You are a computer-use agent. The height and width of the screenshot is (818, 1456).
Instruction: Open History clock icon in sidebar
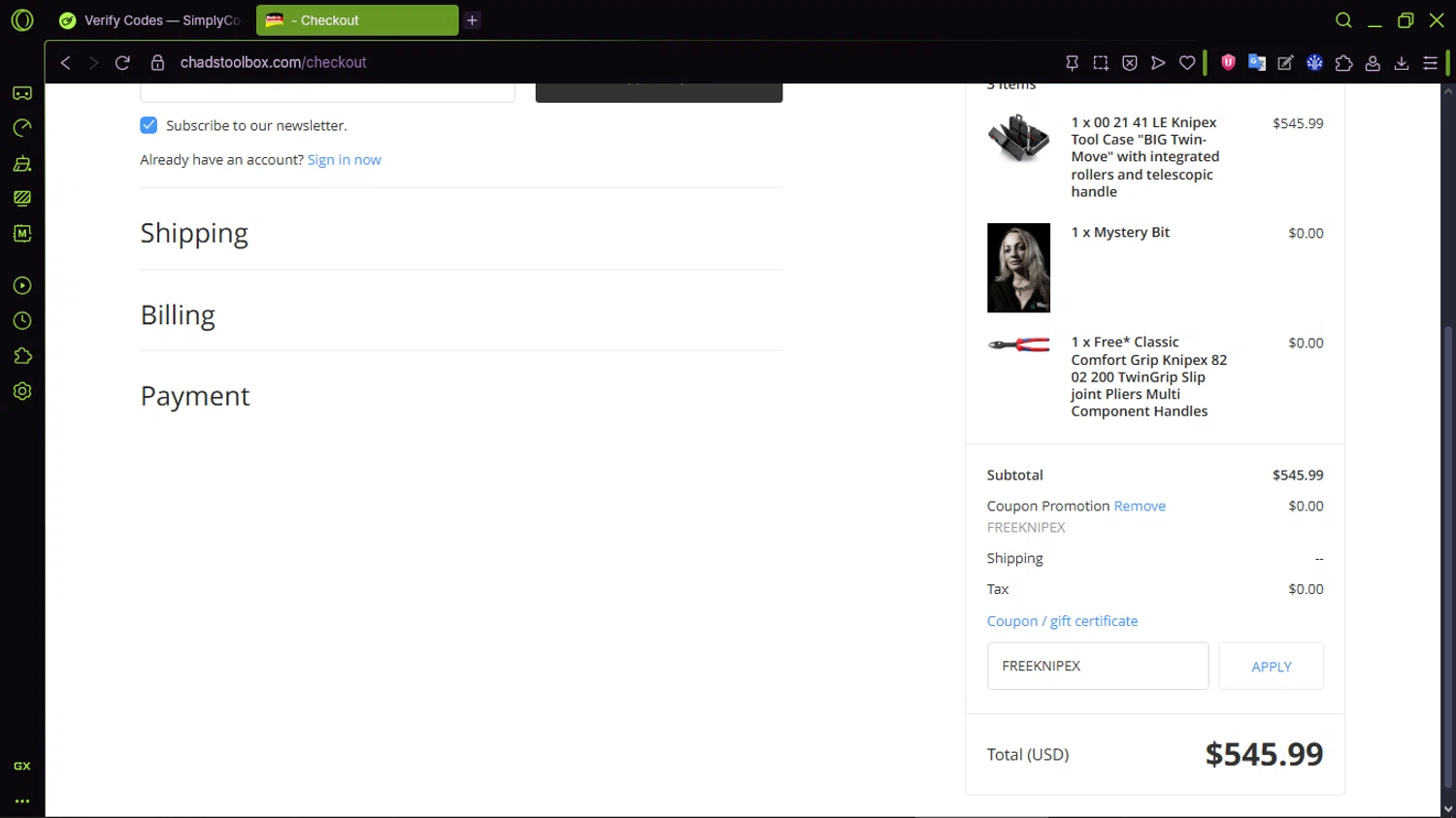point(22,320)
